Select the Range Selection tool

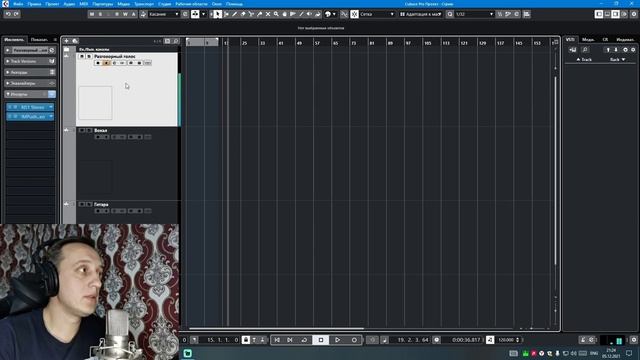[226, 14]
